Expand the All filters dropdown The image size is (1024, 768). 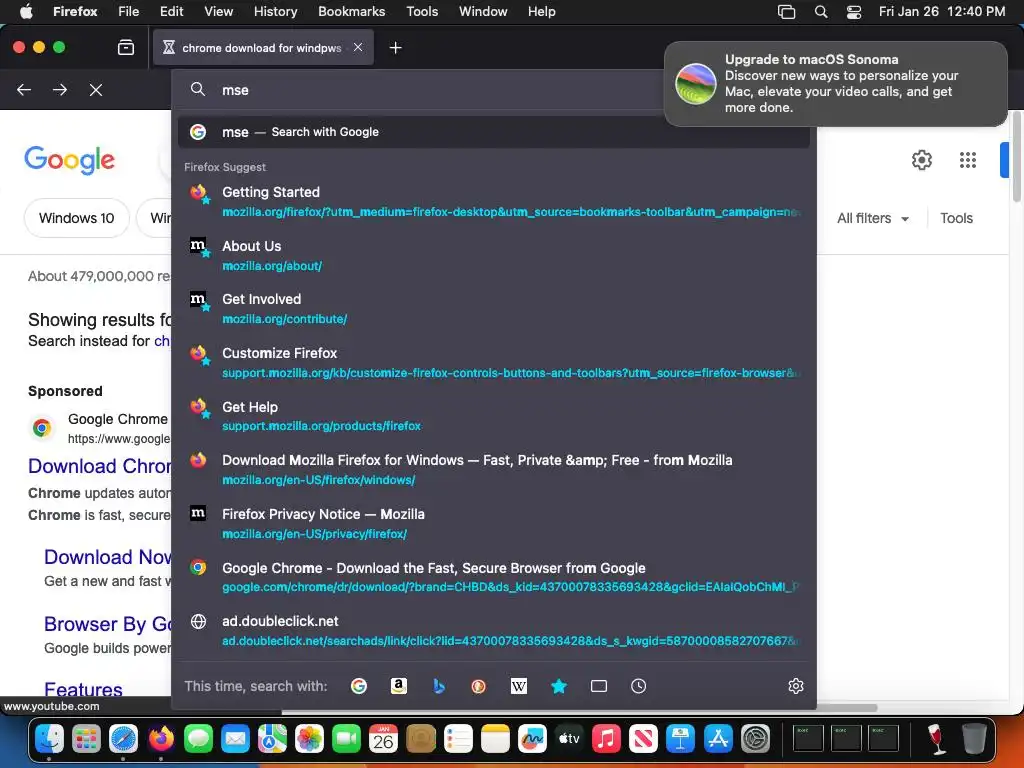pyautogui.click(x=872, y=218)
